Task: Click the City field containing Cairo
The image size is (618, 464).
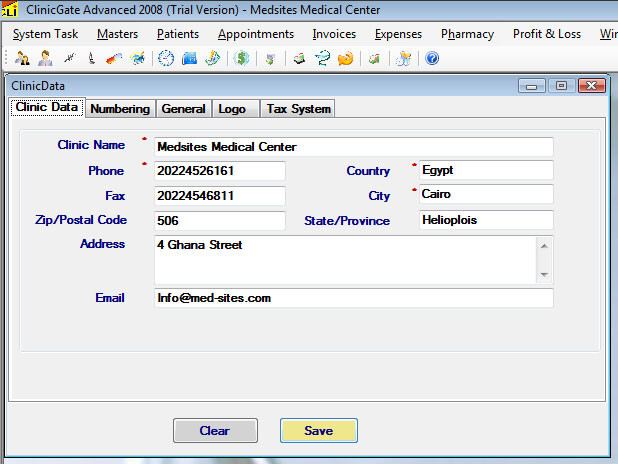Action: tap(486, 194)
